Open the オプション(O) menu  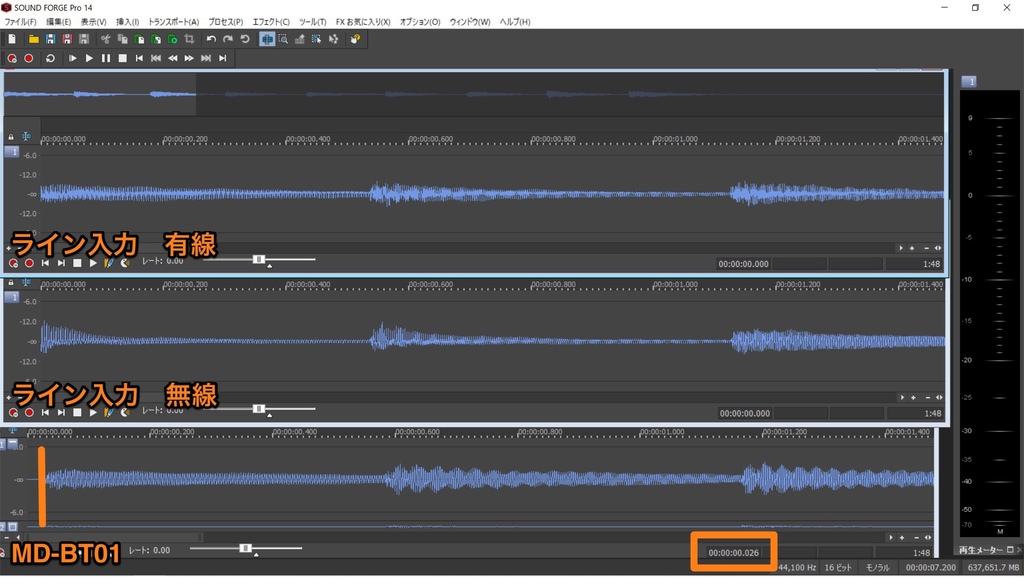coord(420,22)
